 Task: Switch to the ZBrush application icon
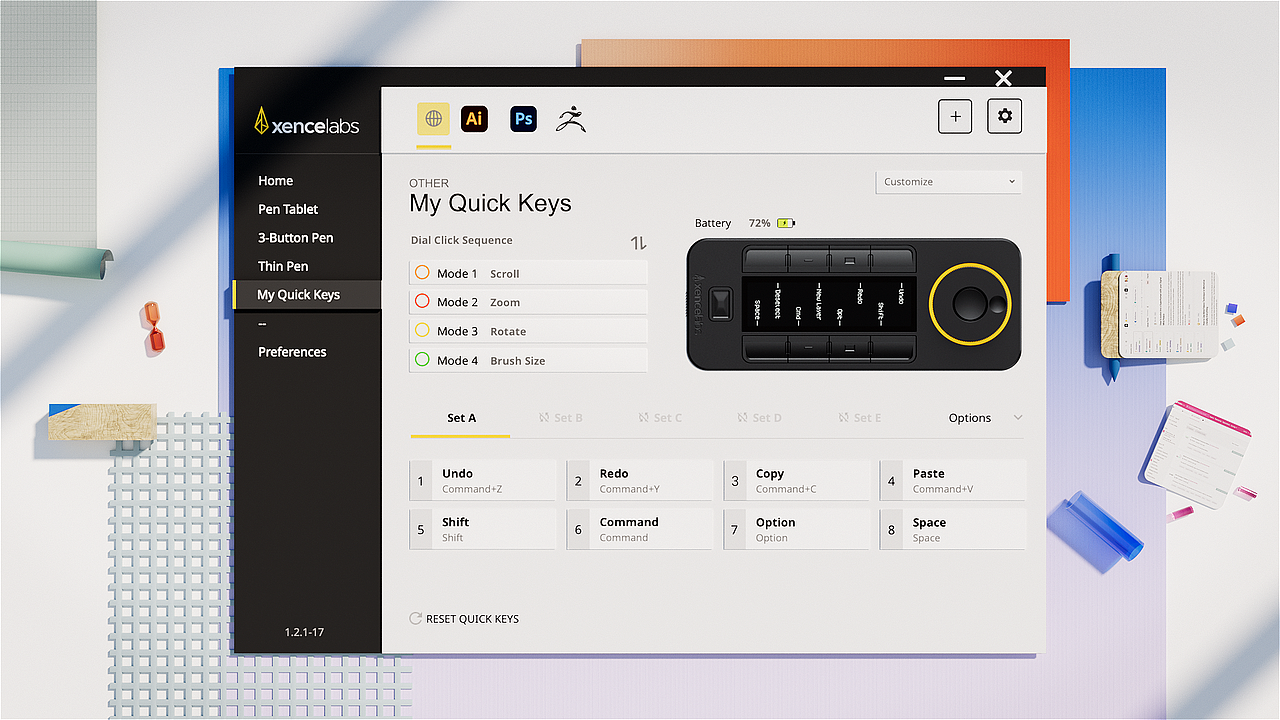(571, 119)
